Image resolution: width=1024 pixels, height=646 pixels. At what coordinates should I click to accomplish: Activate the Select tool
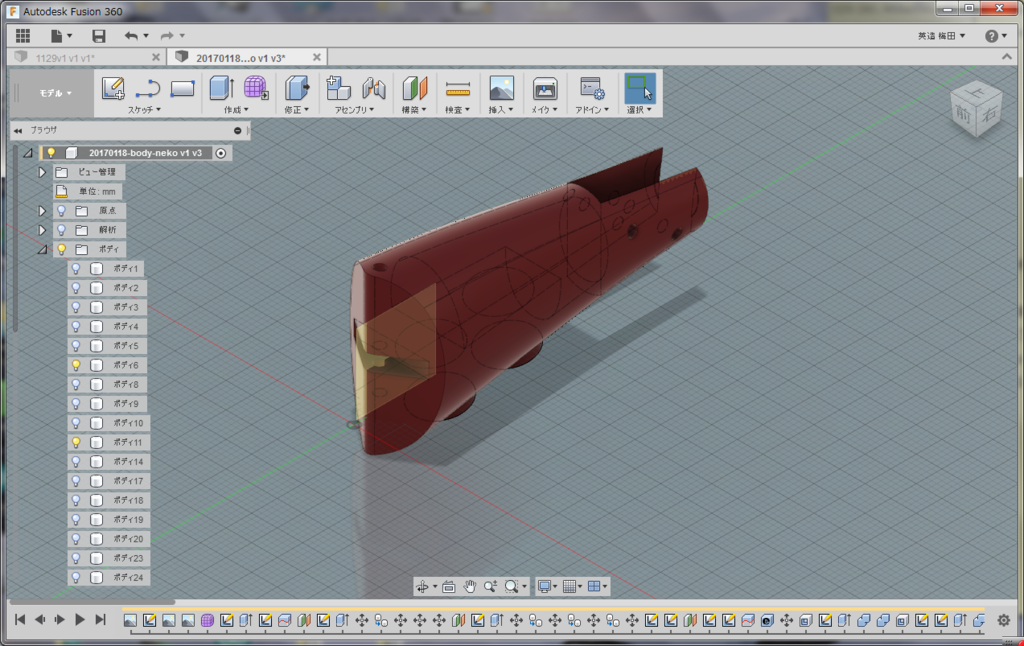639,88
